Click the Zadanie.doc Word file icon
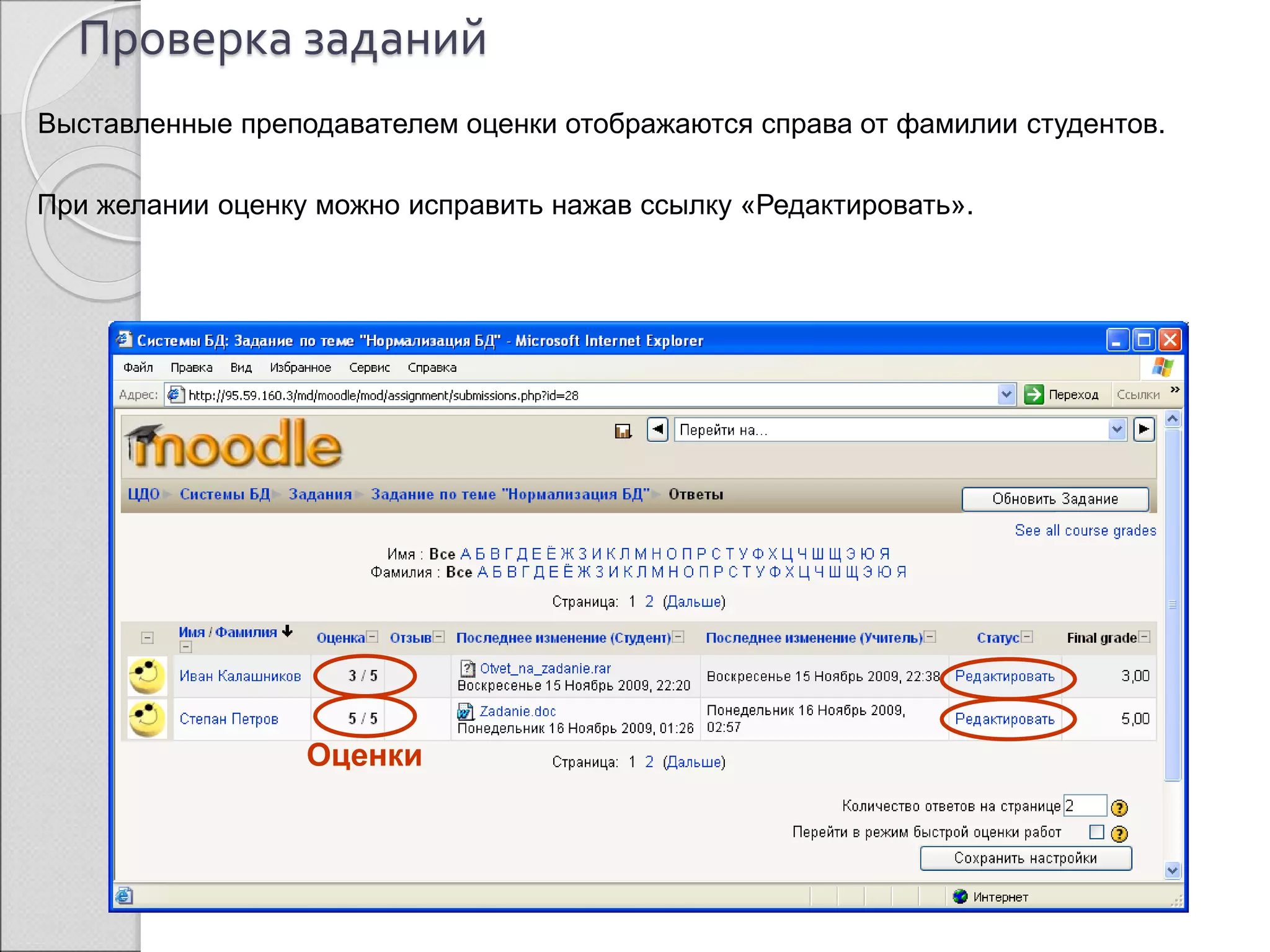1270x952 pixels. (x=465, y=712)
